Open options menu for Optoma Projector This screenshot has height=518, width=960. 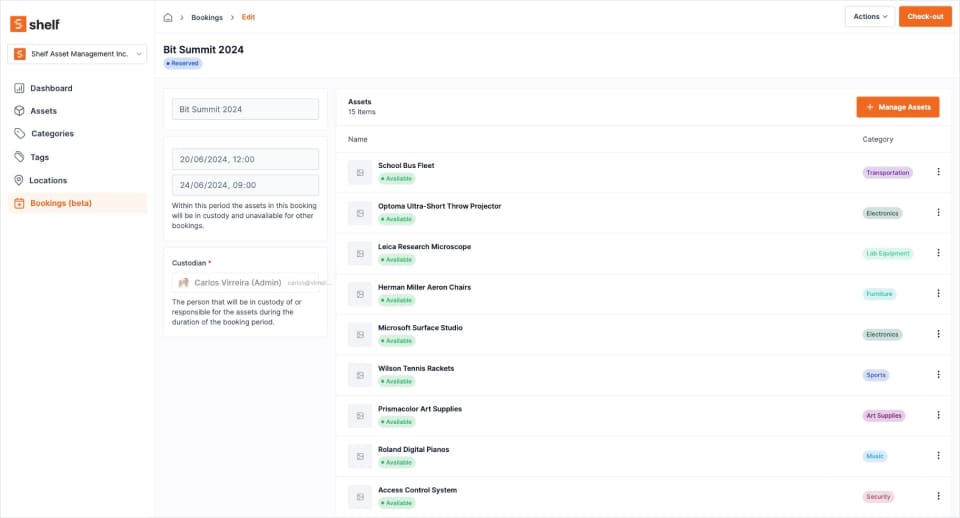pyautogui.click(x=938, y=212)
